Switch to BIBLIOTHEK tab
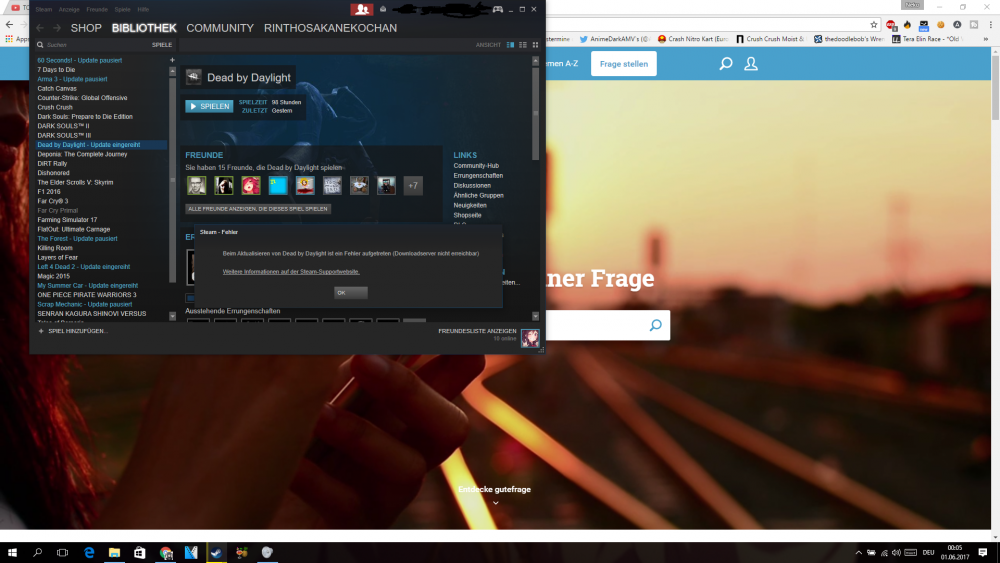The width and height of the screenshot is (1000, 563). [144, 28]
